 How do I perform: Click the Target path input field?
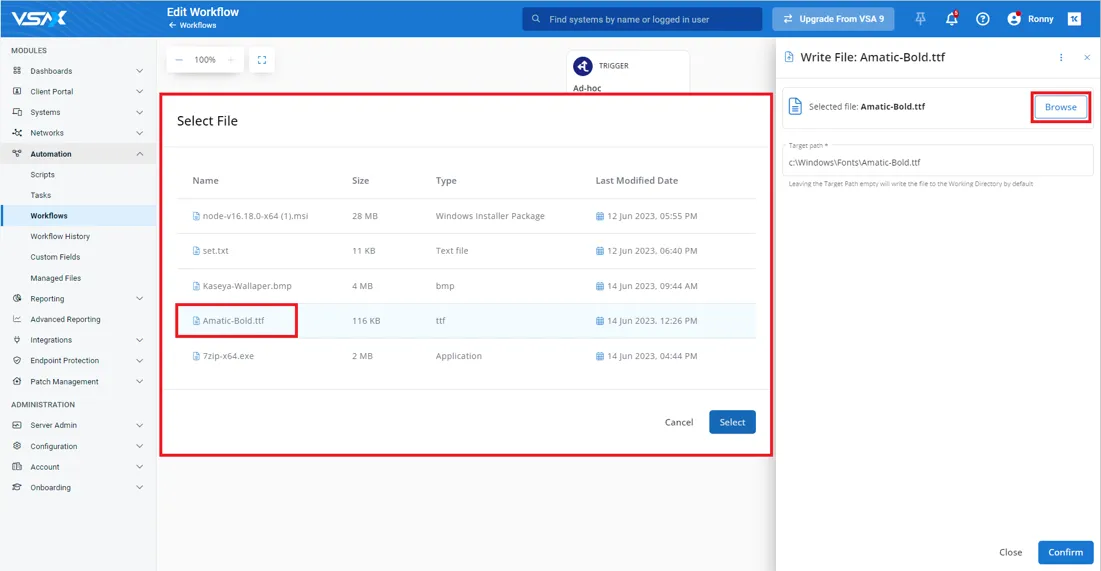[x=937, y=162]
